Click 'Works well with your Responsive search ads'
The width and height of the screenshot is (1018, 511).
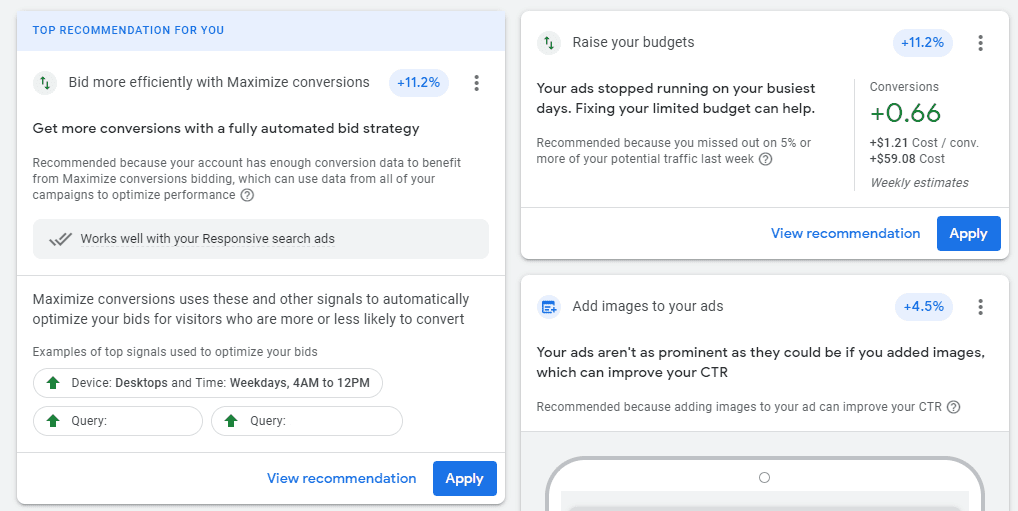click(208, 239)
